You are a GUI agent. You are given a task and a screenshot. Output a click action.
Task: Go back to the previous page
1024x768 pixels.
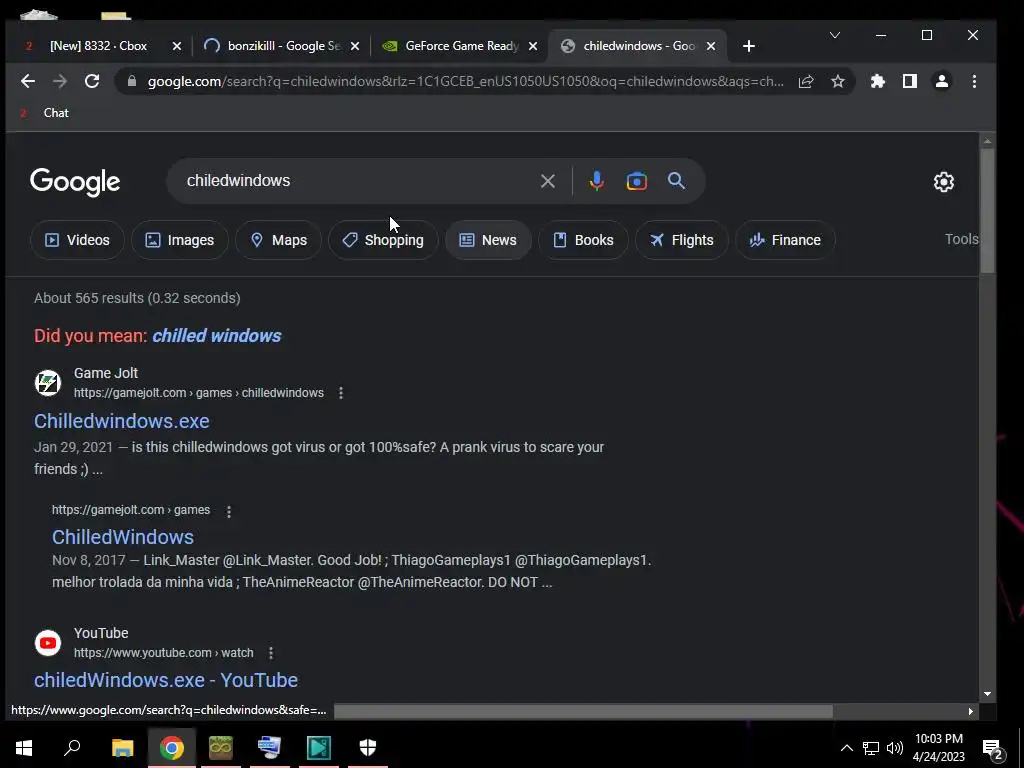27,81
